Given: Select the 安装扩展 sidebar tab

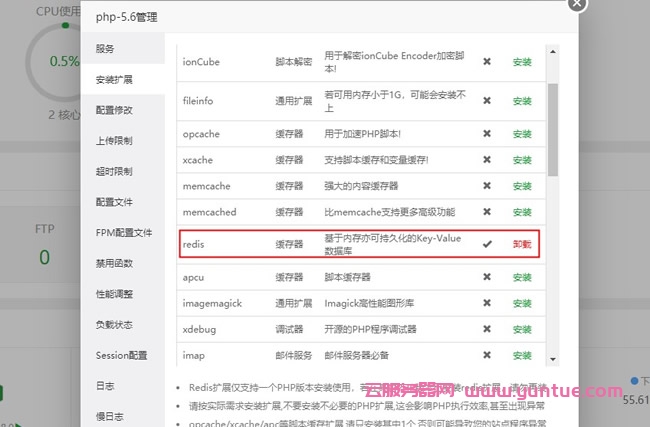Looking at the screenshot, I should (114, 79).
